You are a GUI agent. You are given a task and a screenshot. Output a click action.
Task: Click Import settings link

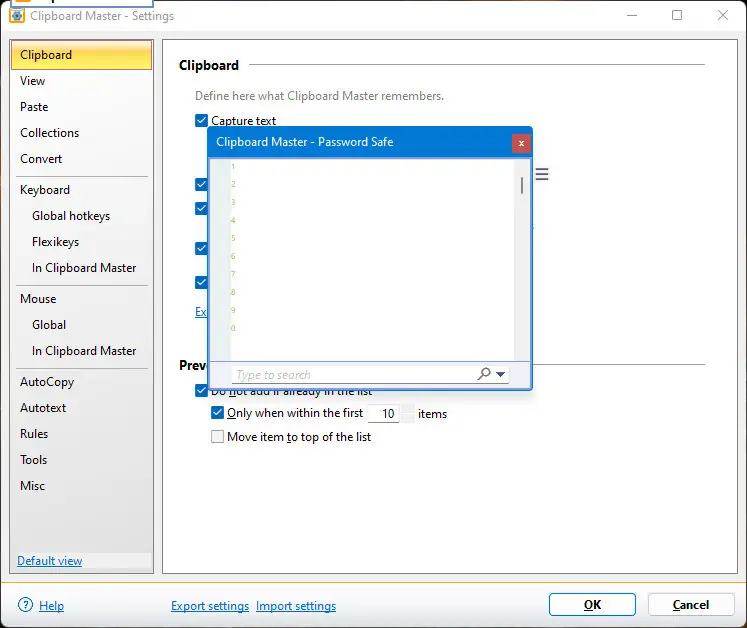(296, 606)
